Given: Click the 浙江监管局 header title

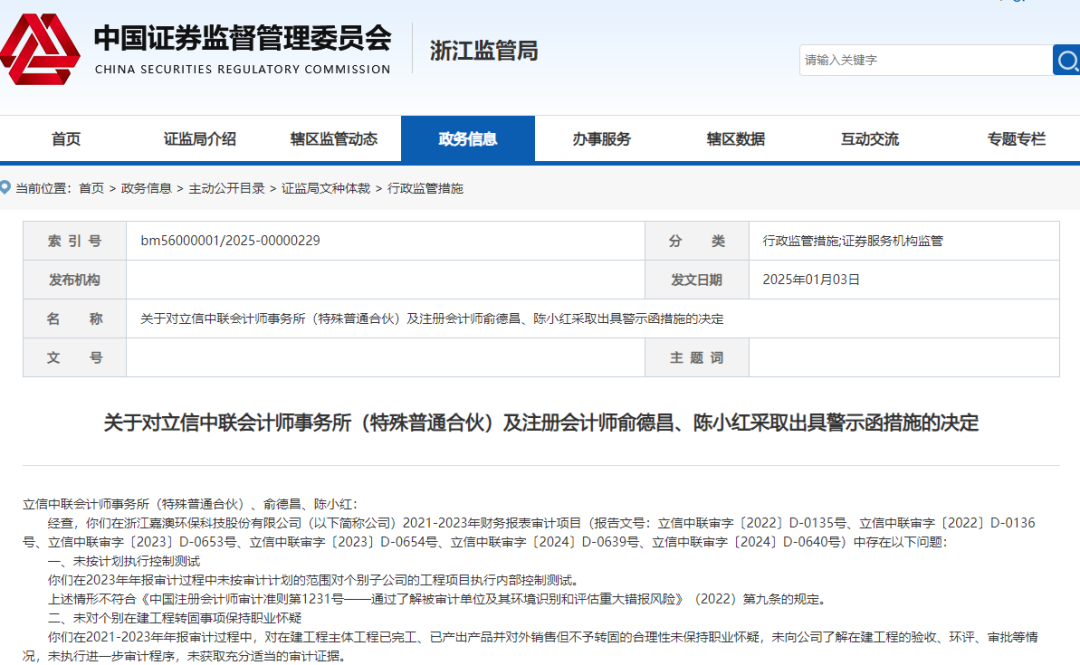Looking at the screenshot, I should (484, 51).
